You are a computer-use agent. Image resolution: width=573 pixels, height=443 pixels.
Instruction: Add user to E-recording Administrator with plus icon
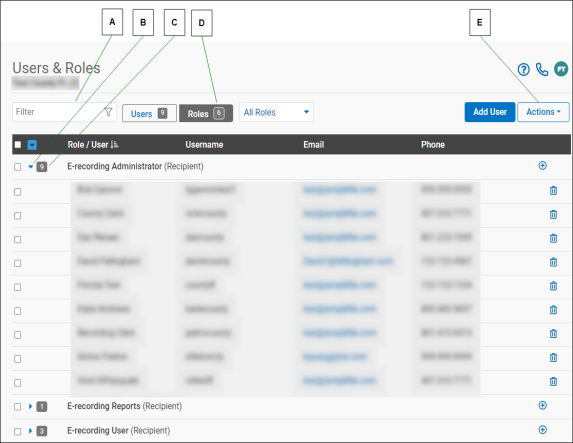tap(543, 166)
